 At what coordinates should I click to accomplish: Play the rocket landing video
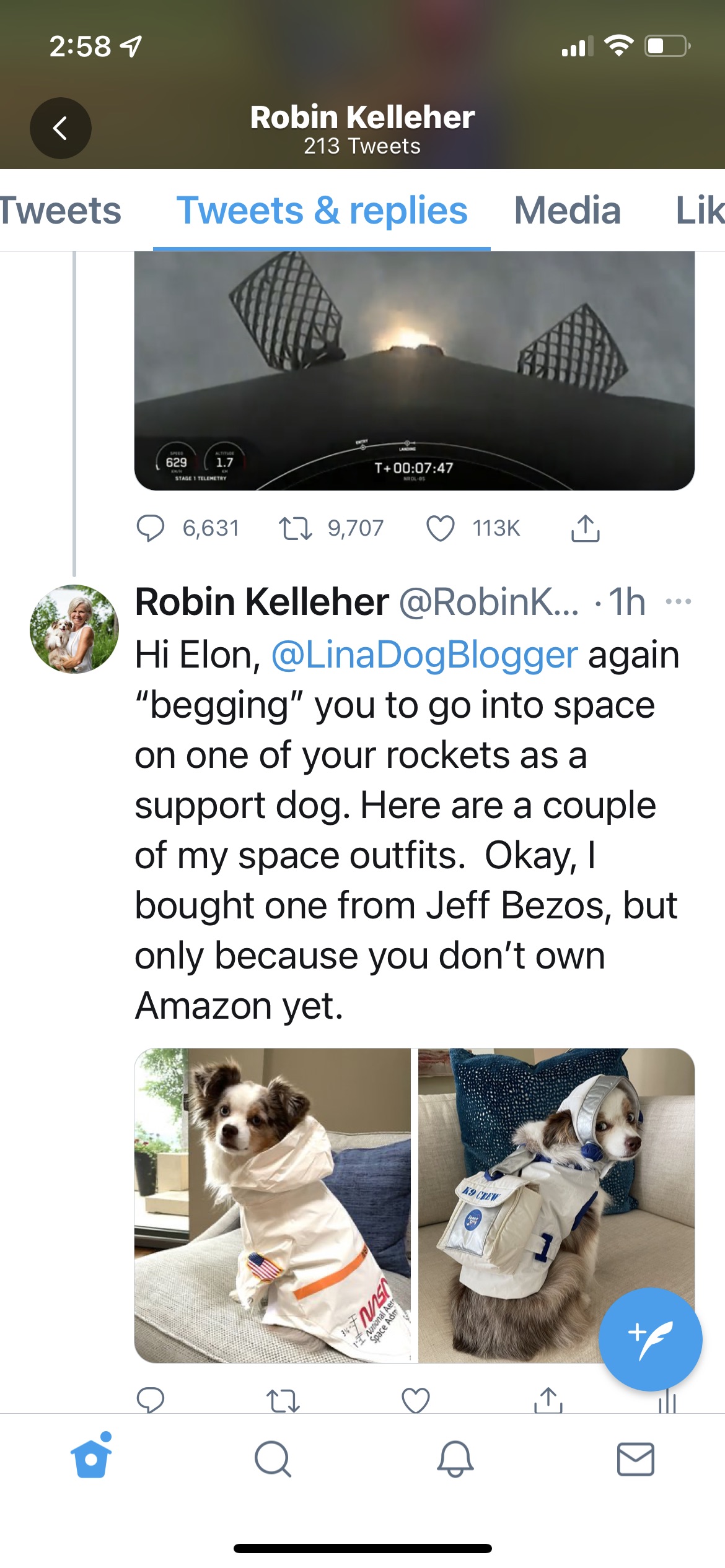pyautogui.click(x=414, y=370)
